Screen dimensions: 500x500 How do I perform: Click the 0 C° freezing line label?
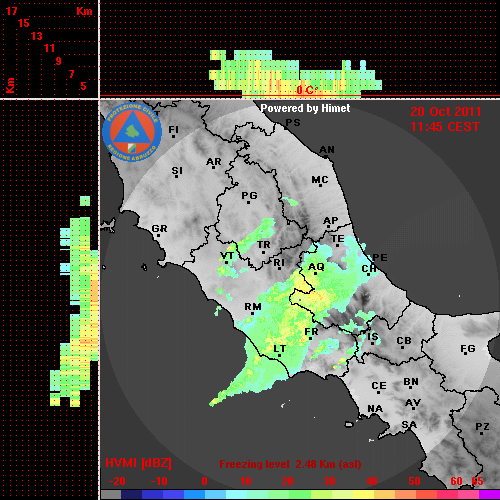pyautogui.click(x=307, y=90)
